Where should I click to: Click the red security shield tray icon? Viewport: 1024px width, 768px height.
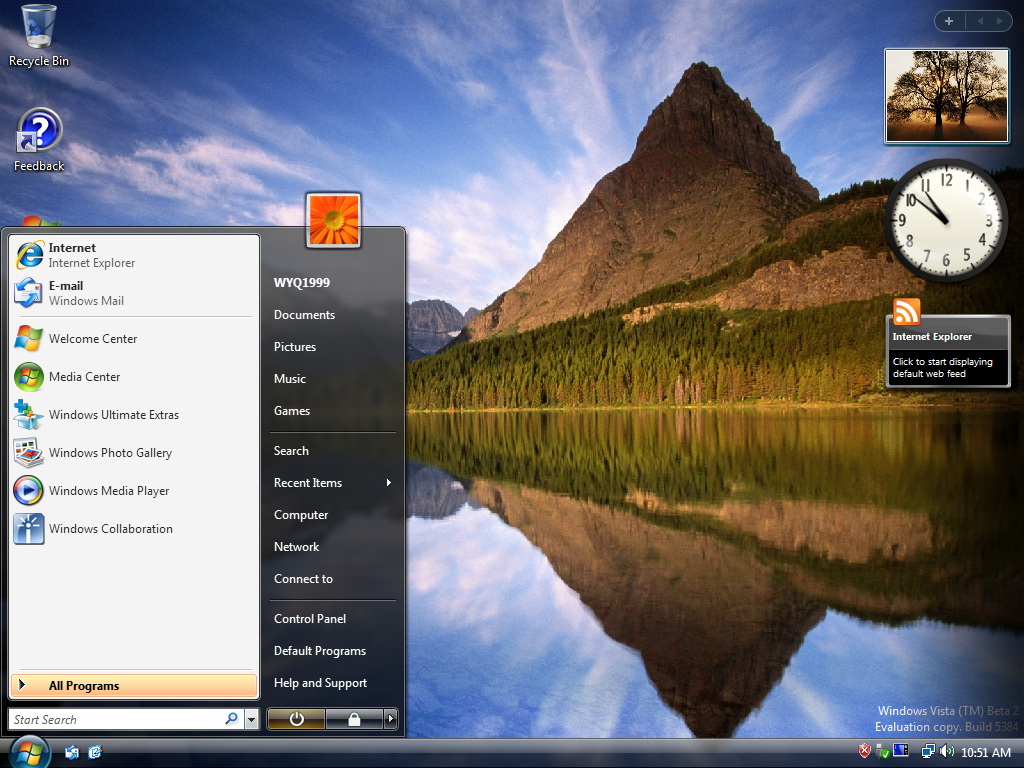[x=865, y=752]
